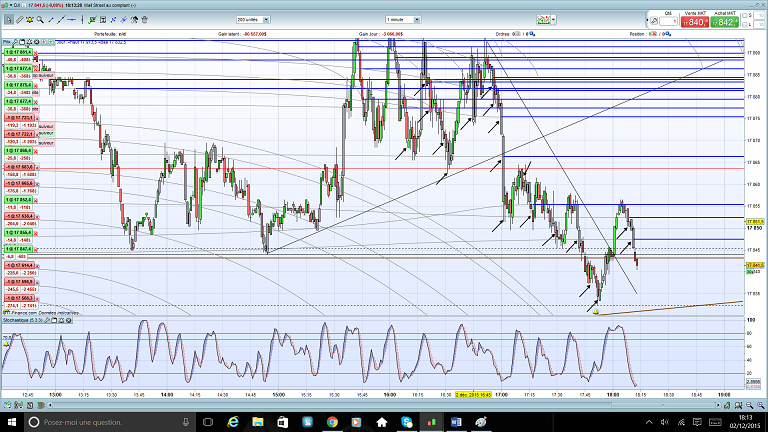This screenshot has height=432, width=768.
Task: Open Microsoft Word from the taskbar
Action: pos(456,422)
